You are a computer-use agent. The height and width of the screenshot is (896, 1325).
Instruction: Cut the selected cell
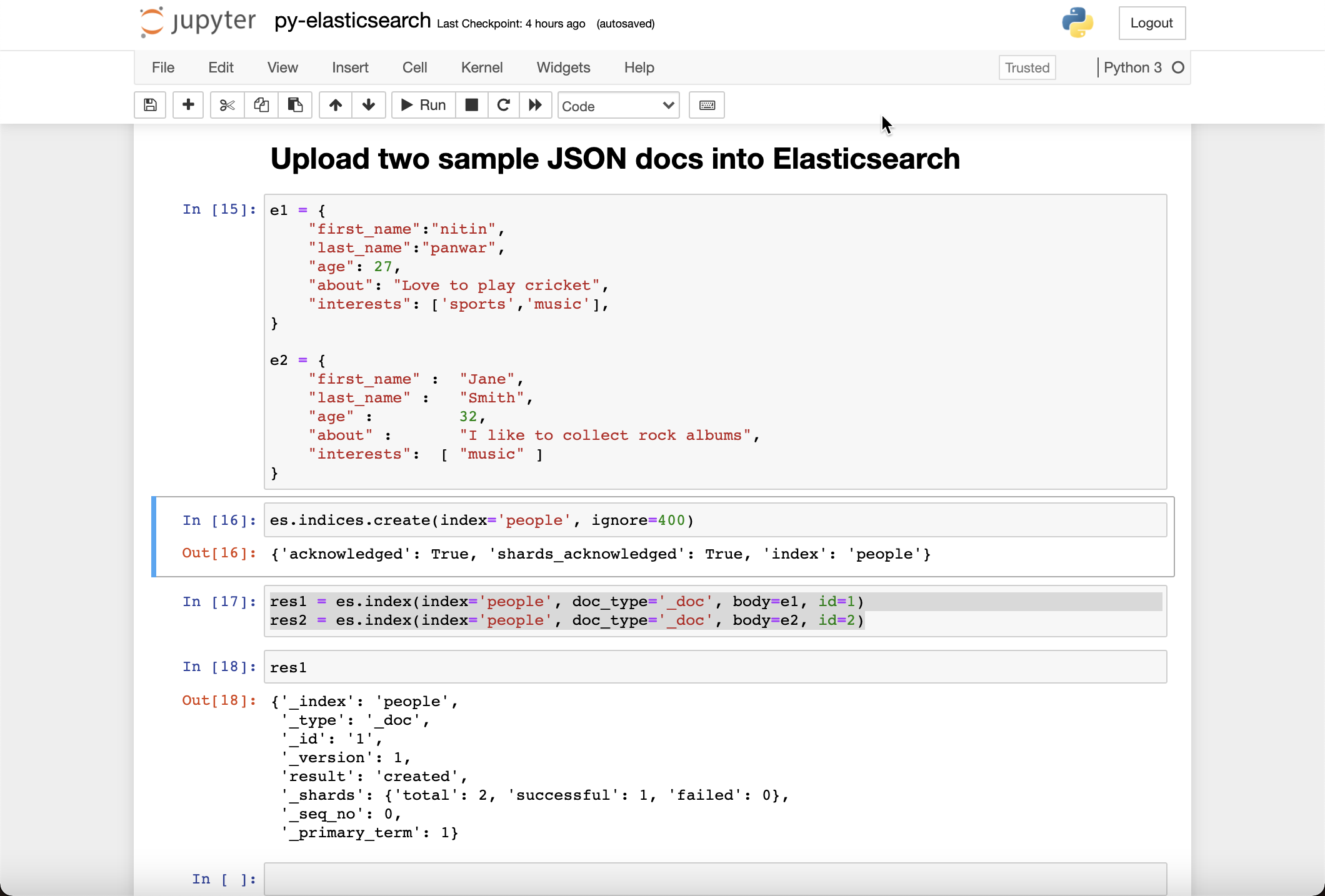pyautogui.click(x=226, y=105)
